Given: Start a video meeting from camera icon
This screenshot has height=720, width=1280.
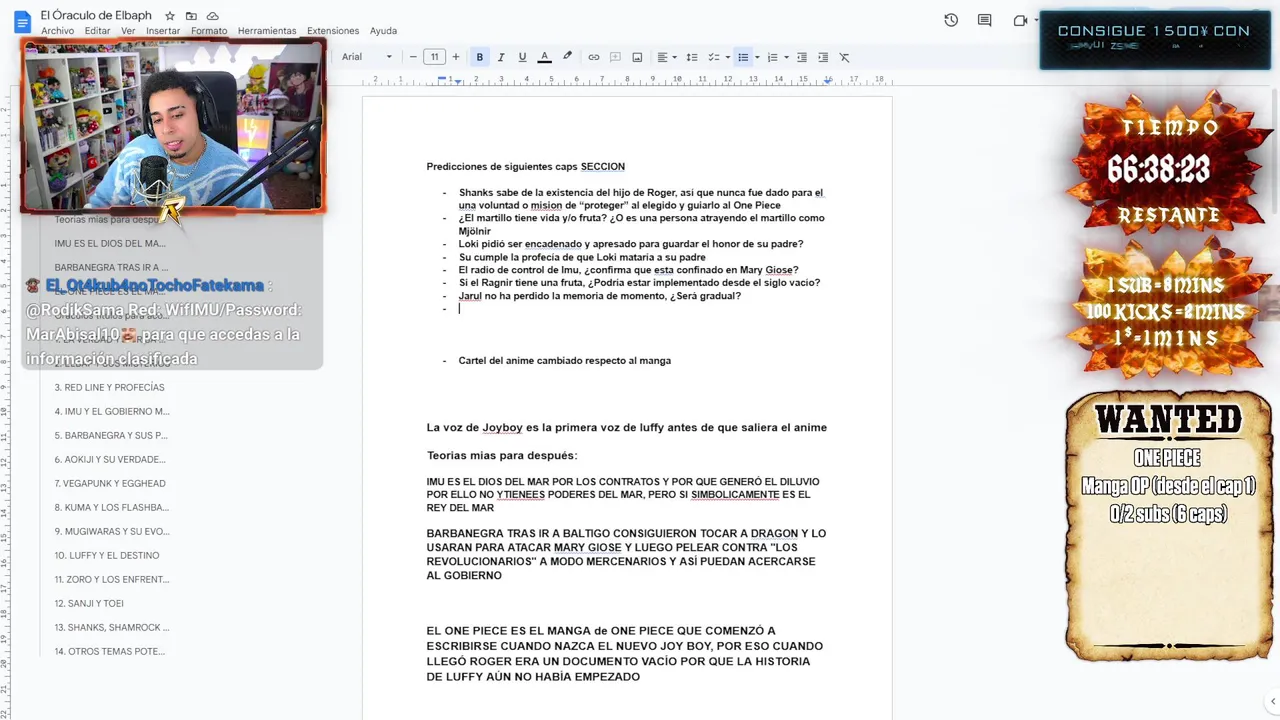Looking at the screenshot, I should pos(1020,20).
